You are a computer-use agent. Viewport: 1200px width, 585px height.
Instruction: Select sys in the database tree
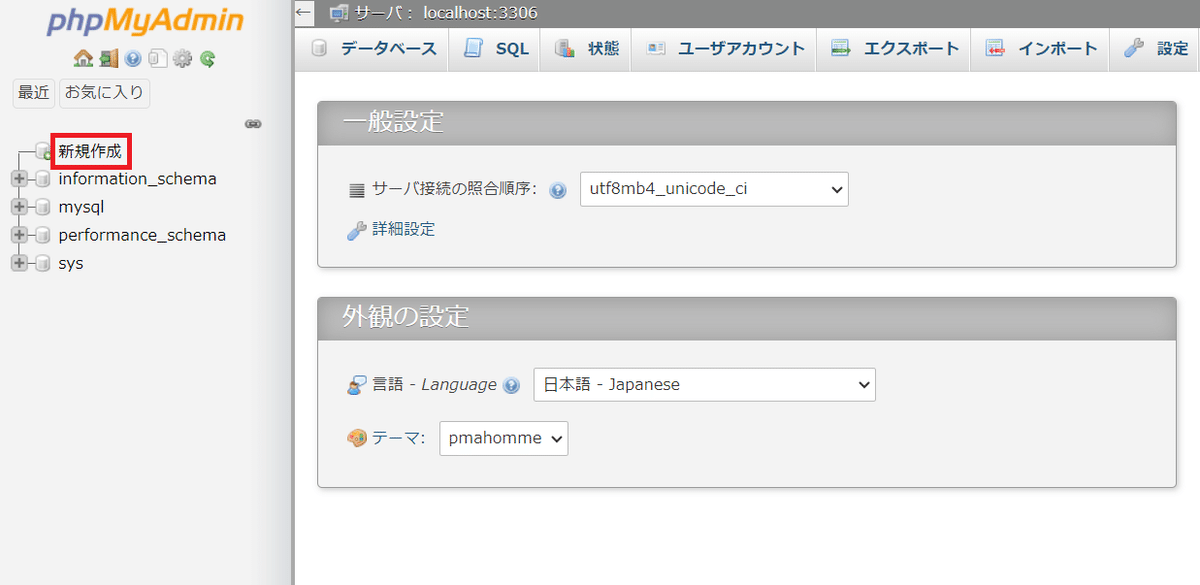coord(71,264)
